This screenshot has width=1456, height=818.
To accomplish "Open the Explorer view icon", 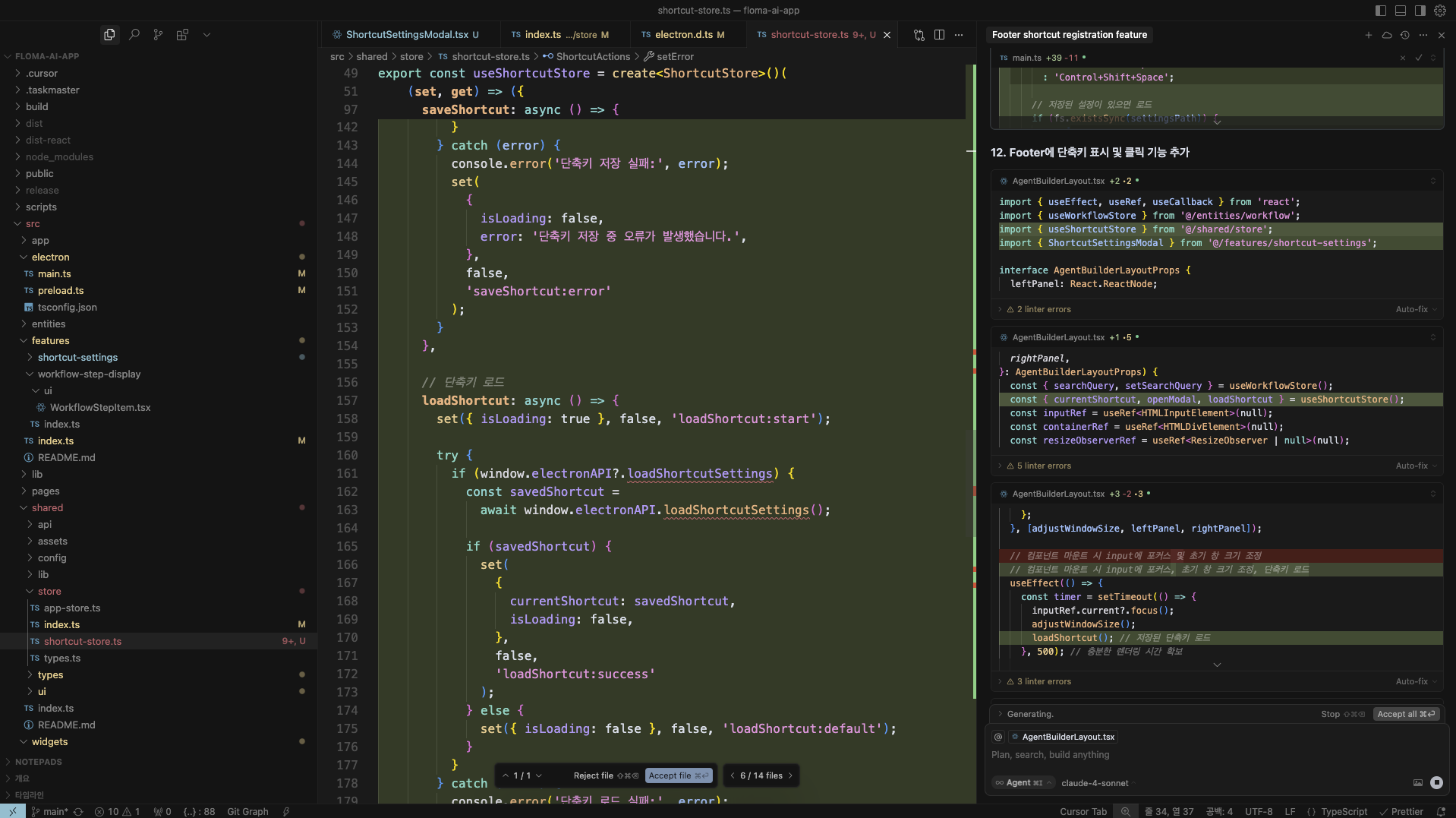I will 109,35.
